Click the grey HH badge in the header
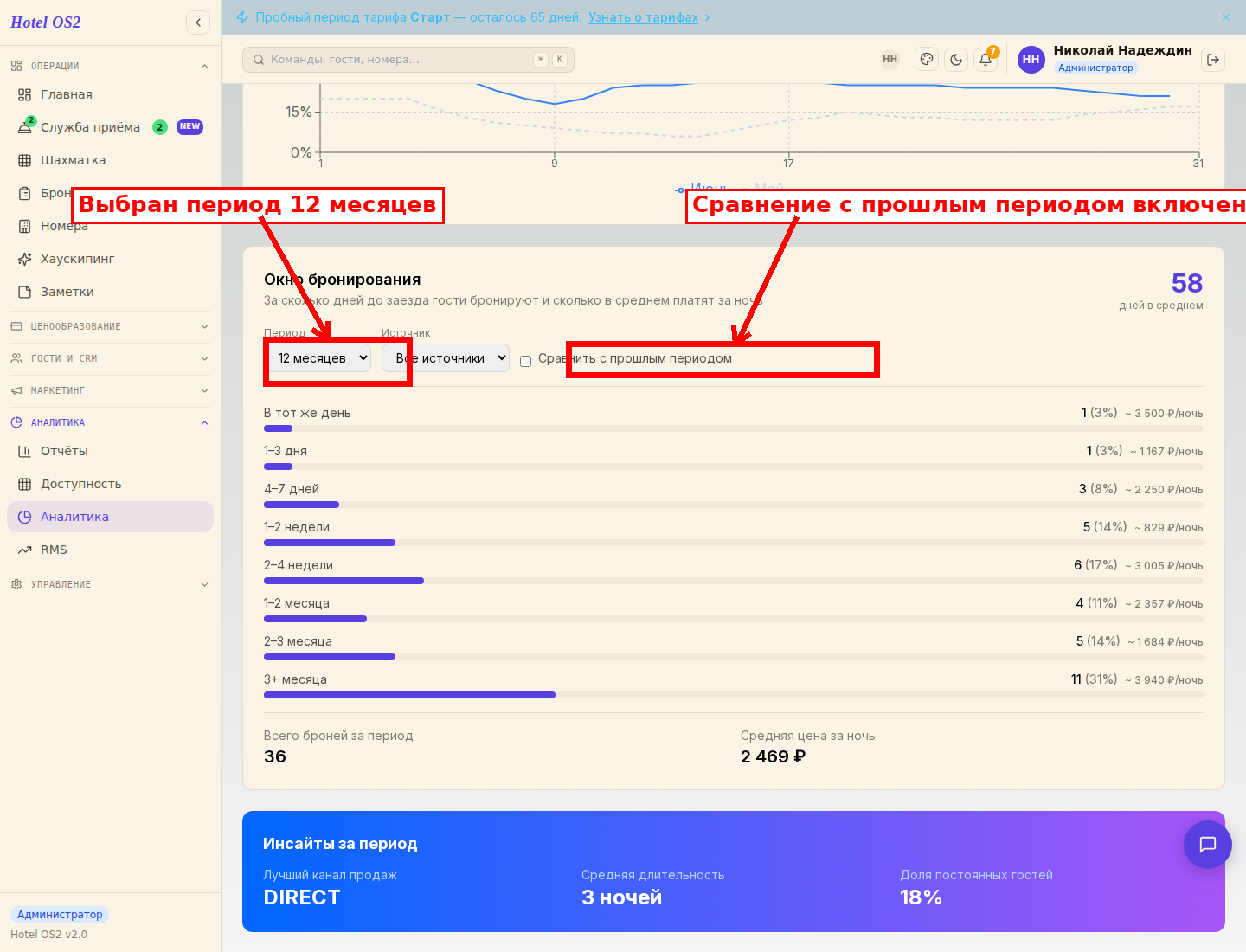The width and height of the screenshot is (1246, 952). coord(890,60)
